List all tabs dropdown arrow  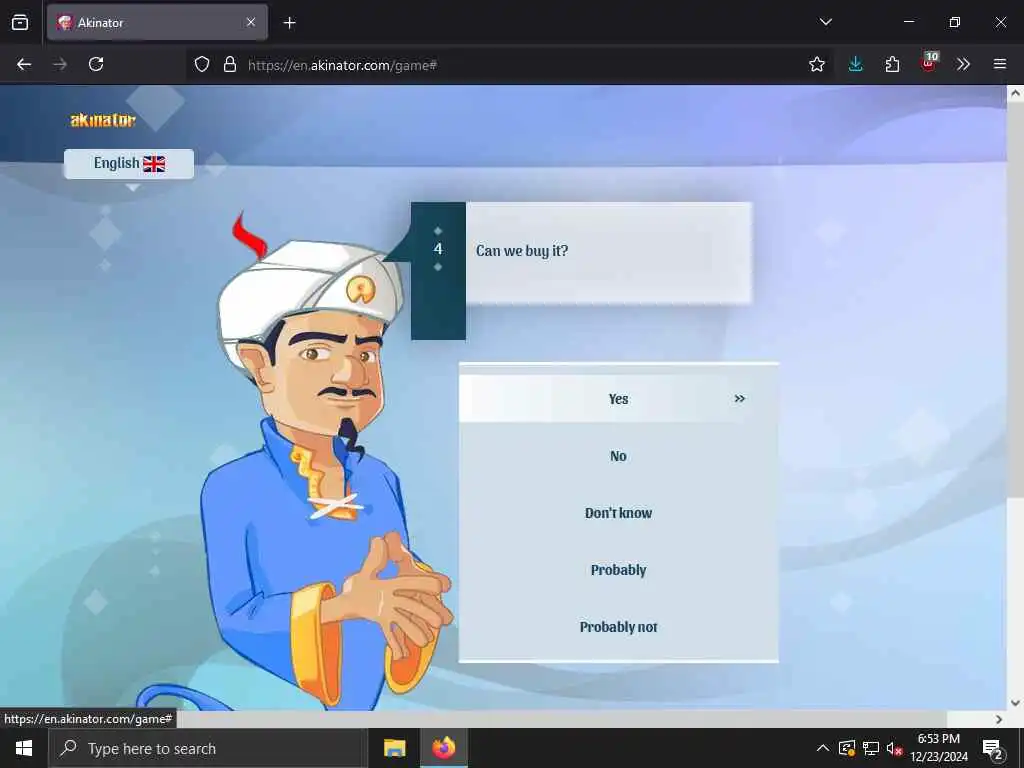pos(825,22)
